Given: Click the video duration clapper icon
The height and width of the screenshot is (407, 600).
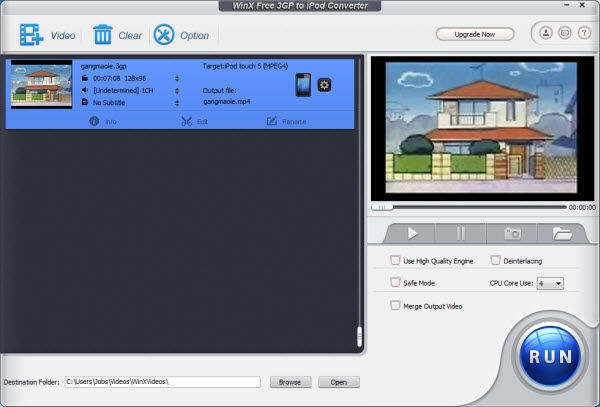Looking at the screenshot, I should (85, 78).
